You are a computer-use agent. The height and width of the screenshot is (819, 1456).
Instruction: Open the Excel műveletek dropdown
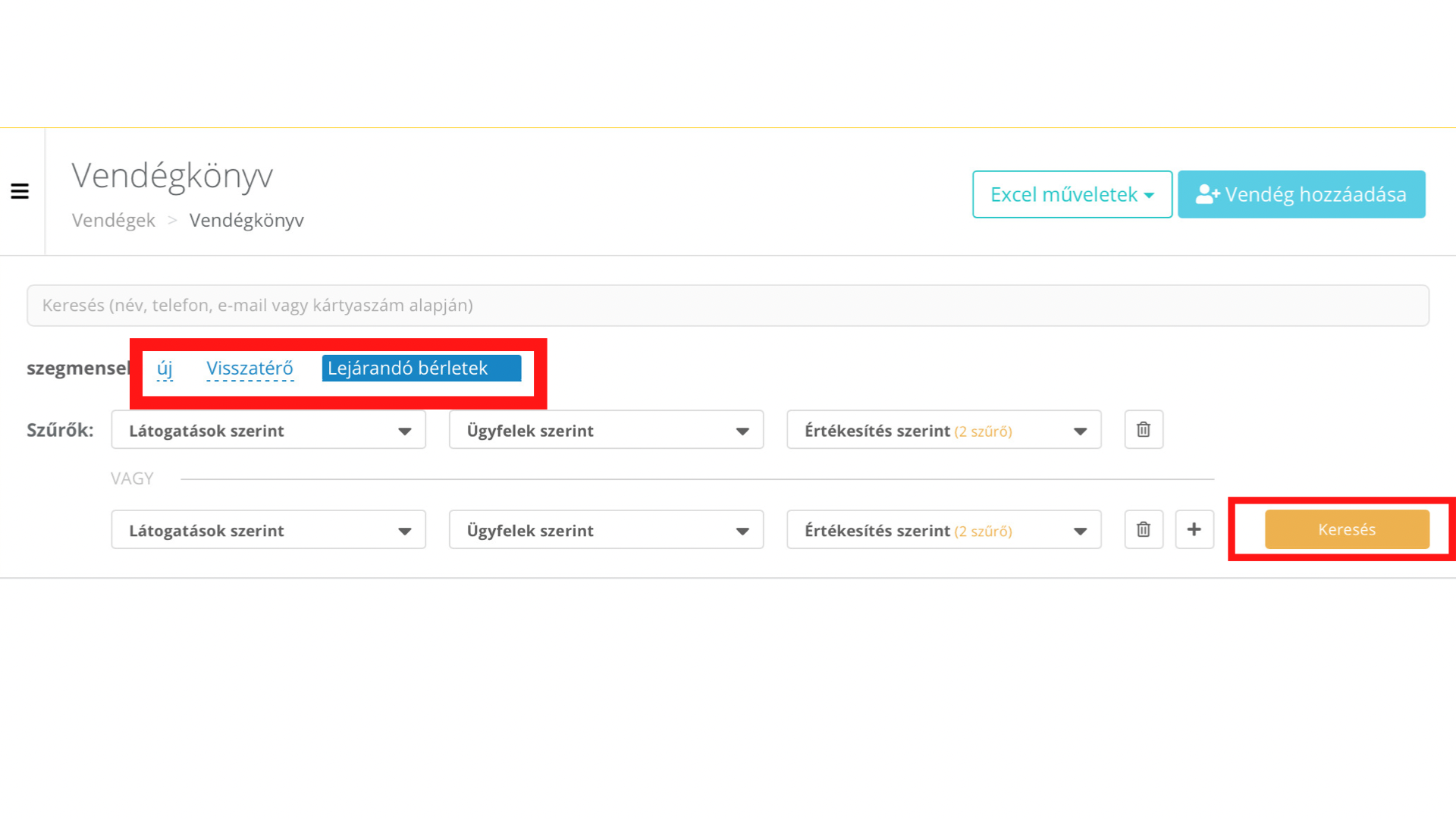click(1072, 194)
